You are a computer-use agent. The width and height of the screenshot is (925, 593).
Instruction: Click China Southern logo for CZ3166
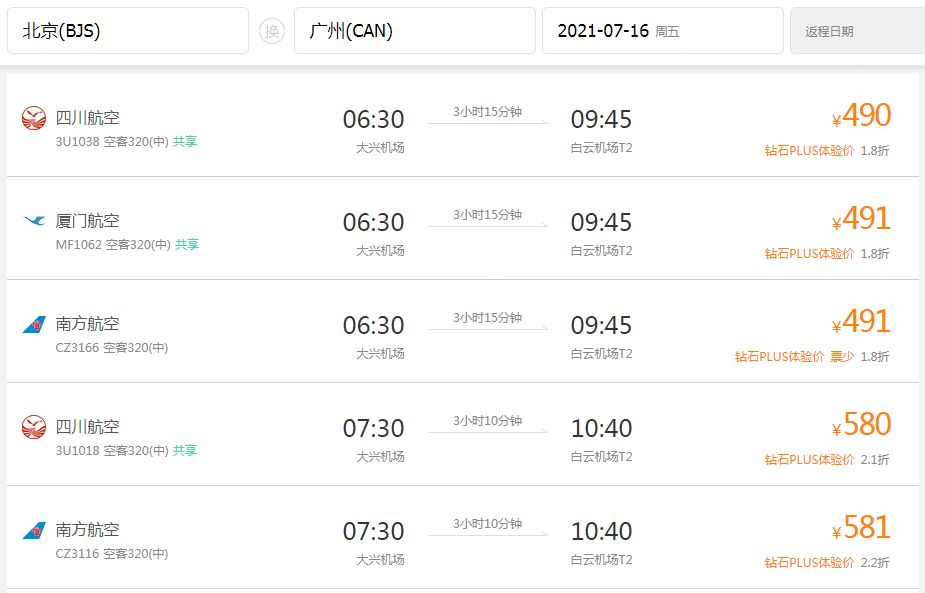click(x=34, y=324)
